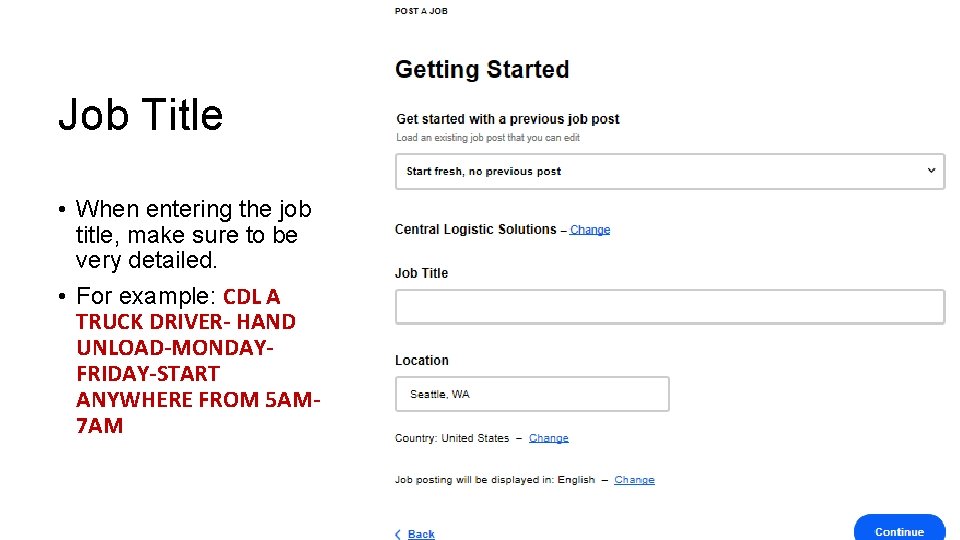
Task: Change the job posting display language
Action: (x=634, y=480)
